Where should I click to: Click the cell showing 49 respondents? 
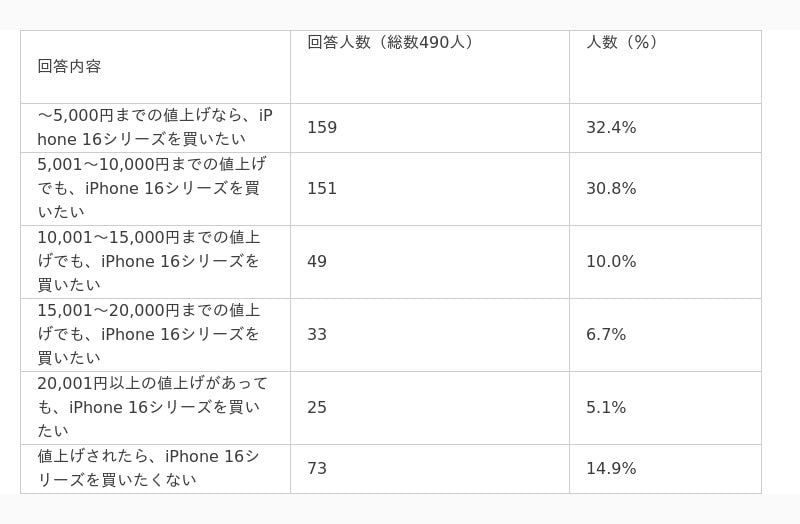430,262
